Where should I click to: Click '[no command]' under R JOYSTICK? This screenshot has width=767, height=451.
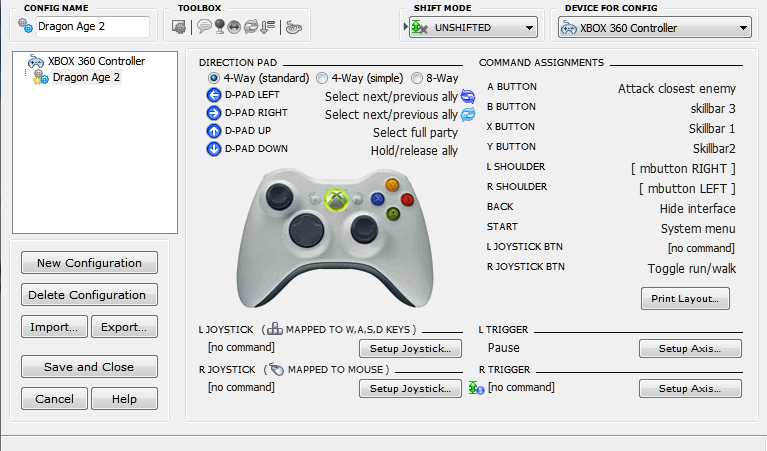pyautogui.click(x=241, y=387)
